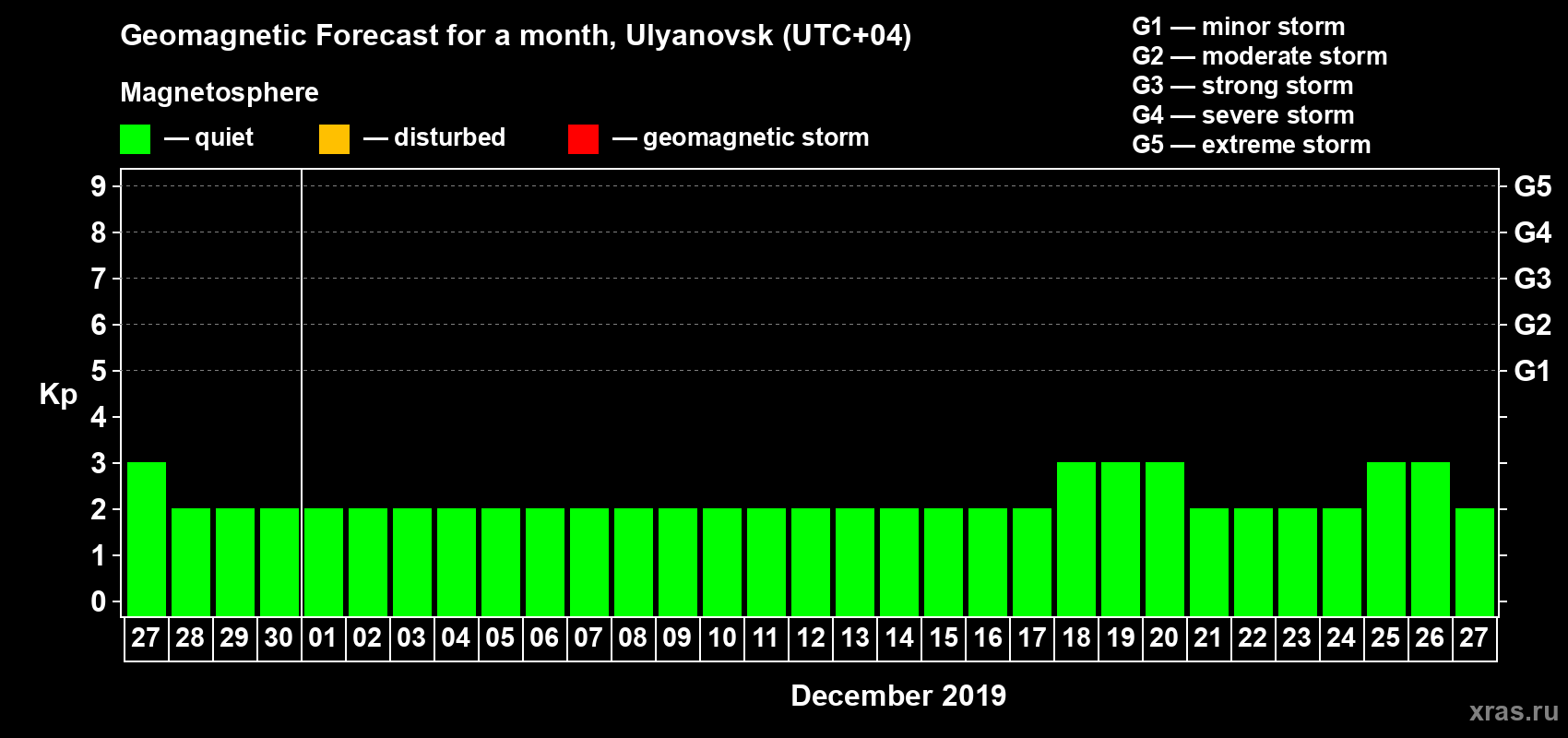Click the date label 21

[1207, 638]
